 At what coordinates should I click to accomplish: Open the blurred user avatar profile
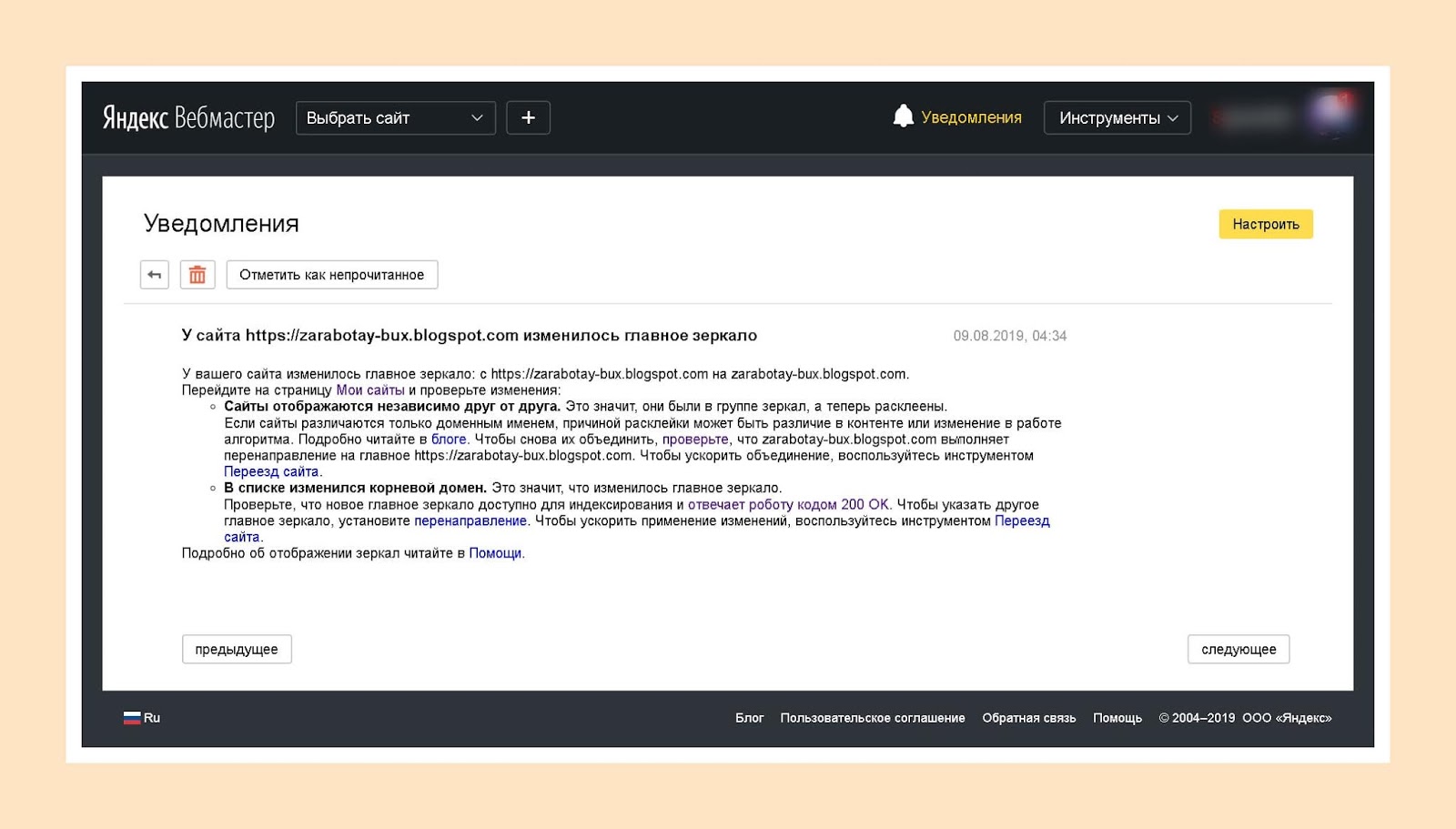pos(1331,115)
